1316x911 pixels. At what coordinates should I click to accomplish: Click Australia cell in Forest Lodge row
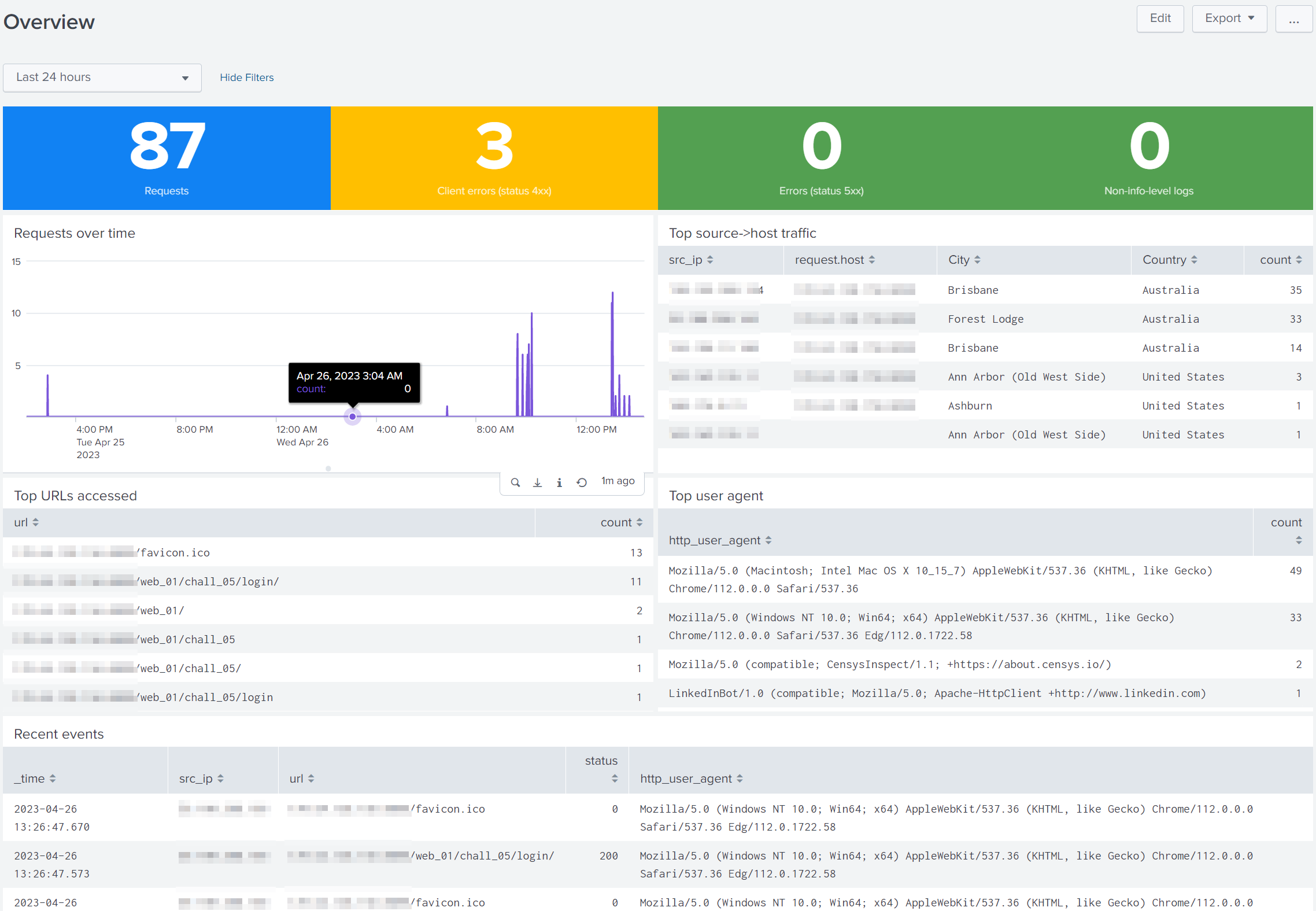click(x=1170, y=319)
